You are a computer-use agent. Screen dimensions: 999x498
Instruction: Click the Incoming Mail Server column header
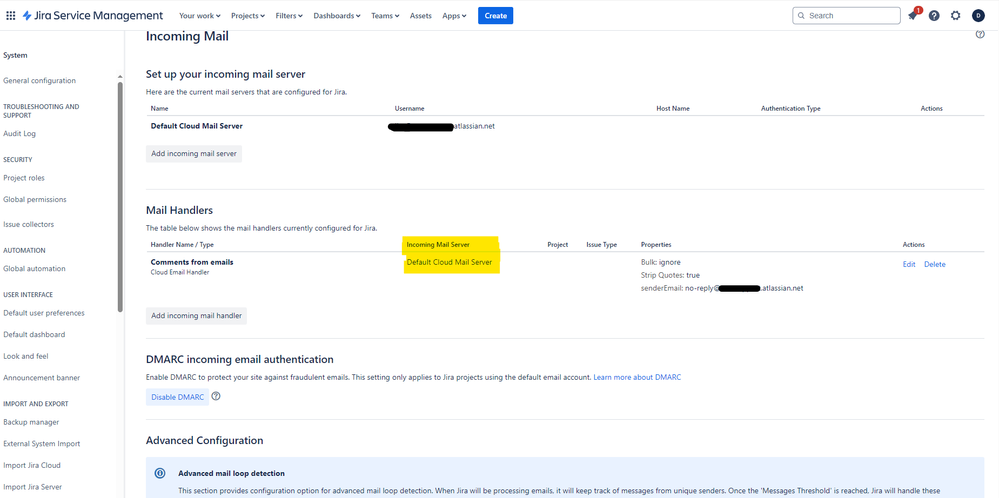click(x=438, y=245)
